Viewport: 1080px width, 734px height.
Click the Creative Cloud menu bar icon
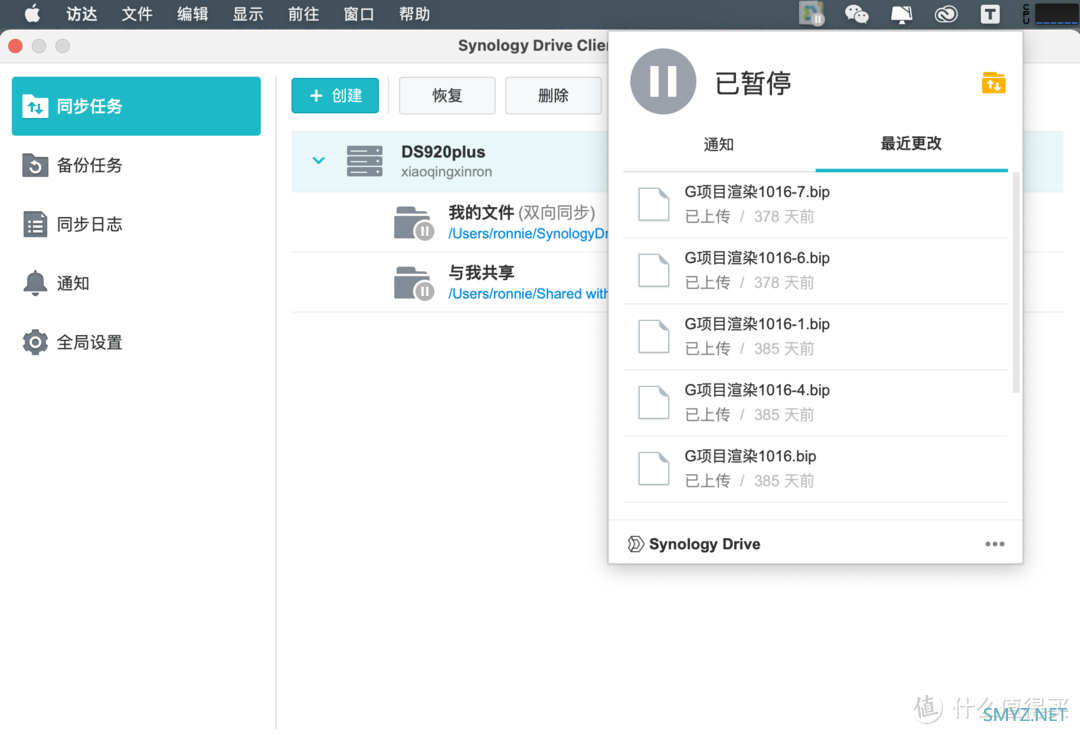click(946, 14)
